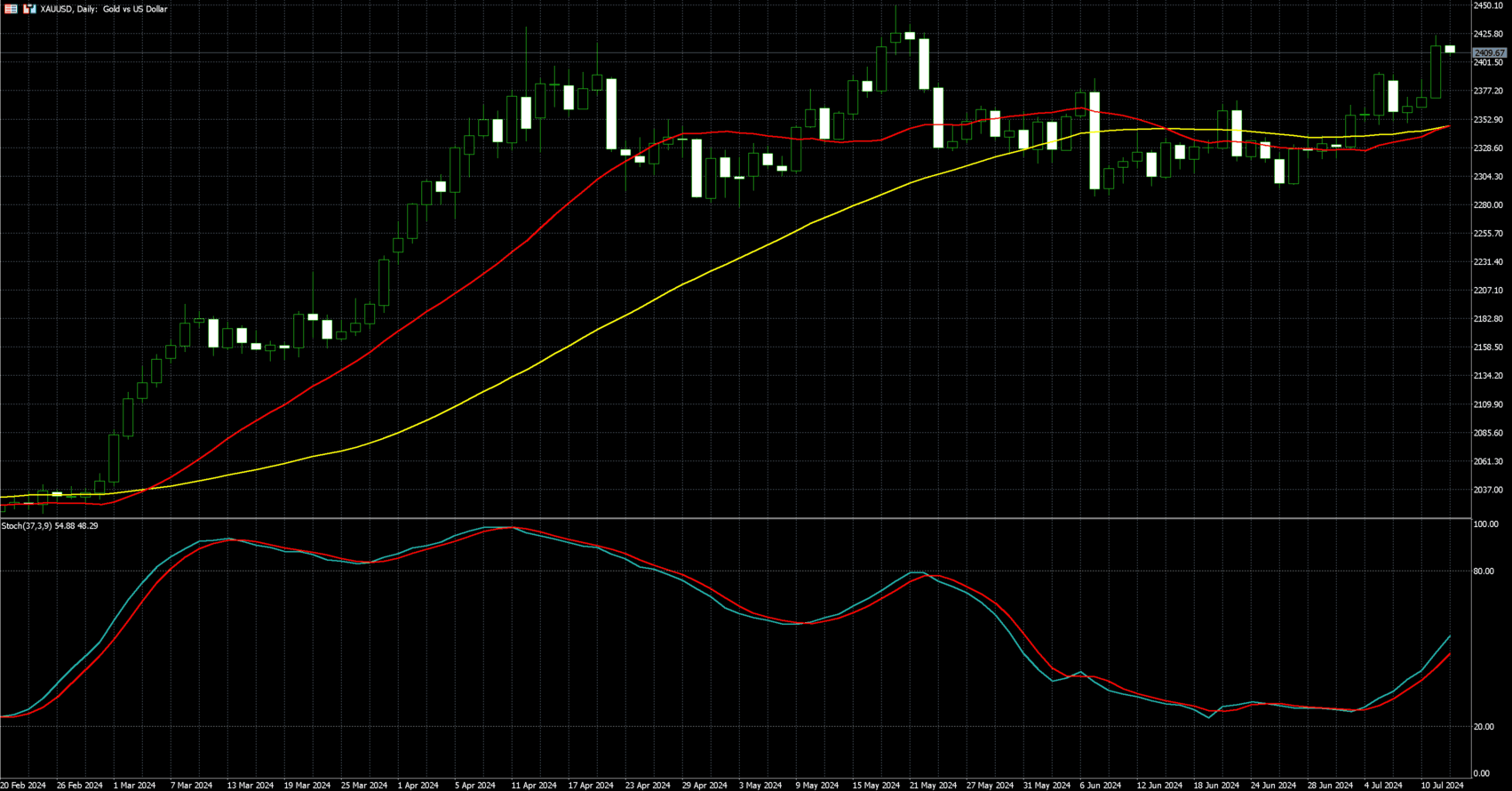
Task: Click the 2037.00 price axis label
Action: coord(1488,491)
